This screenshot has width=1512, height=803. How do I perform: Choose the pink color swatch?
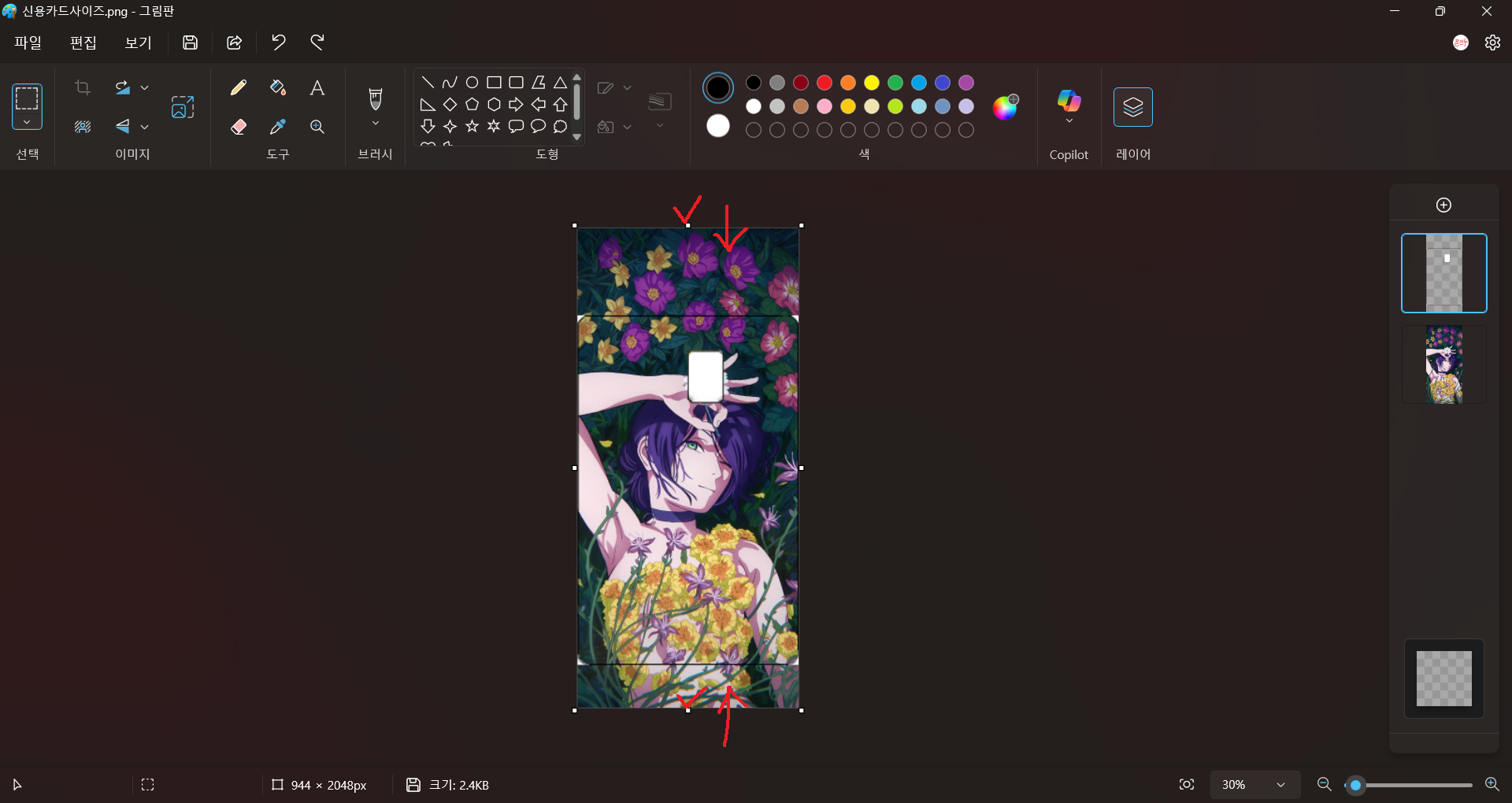(x=825, y=106)
